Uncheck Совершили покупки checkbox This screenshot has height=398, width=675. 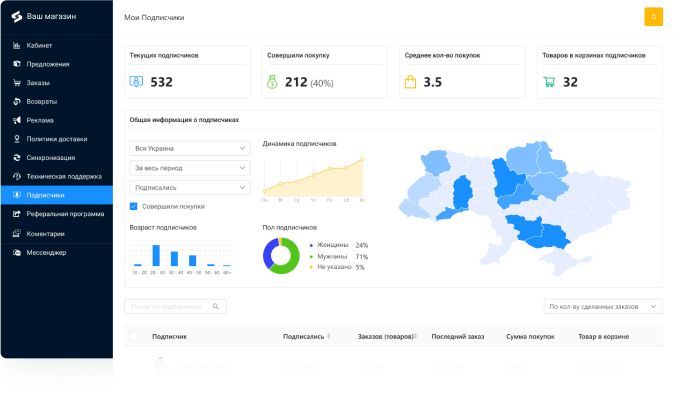pyautogui.click(x=133, y=207)
